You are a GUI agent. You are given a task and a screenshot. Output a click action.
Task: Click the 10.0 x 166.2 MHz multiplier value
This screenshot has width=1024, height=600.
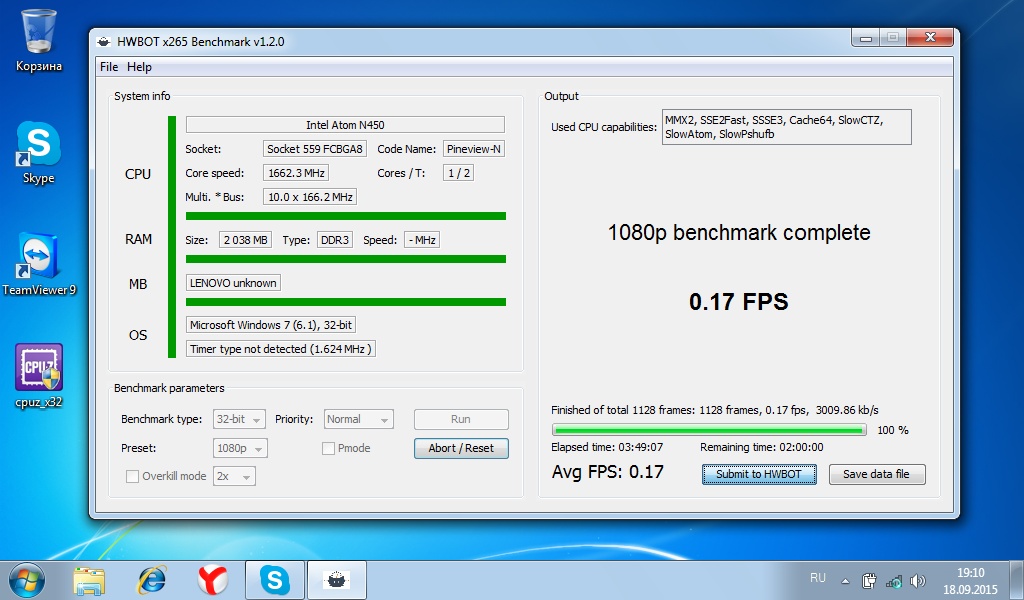[310, 197]
